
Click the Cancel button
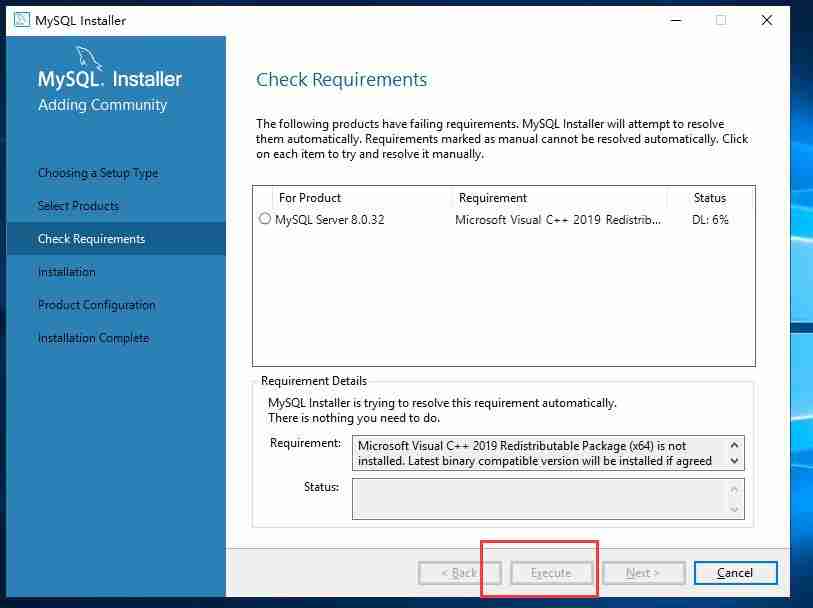click(735, 572)
